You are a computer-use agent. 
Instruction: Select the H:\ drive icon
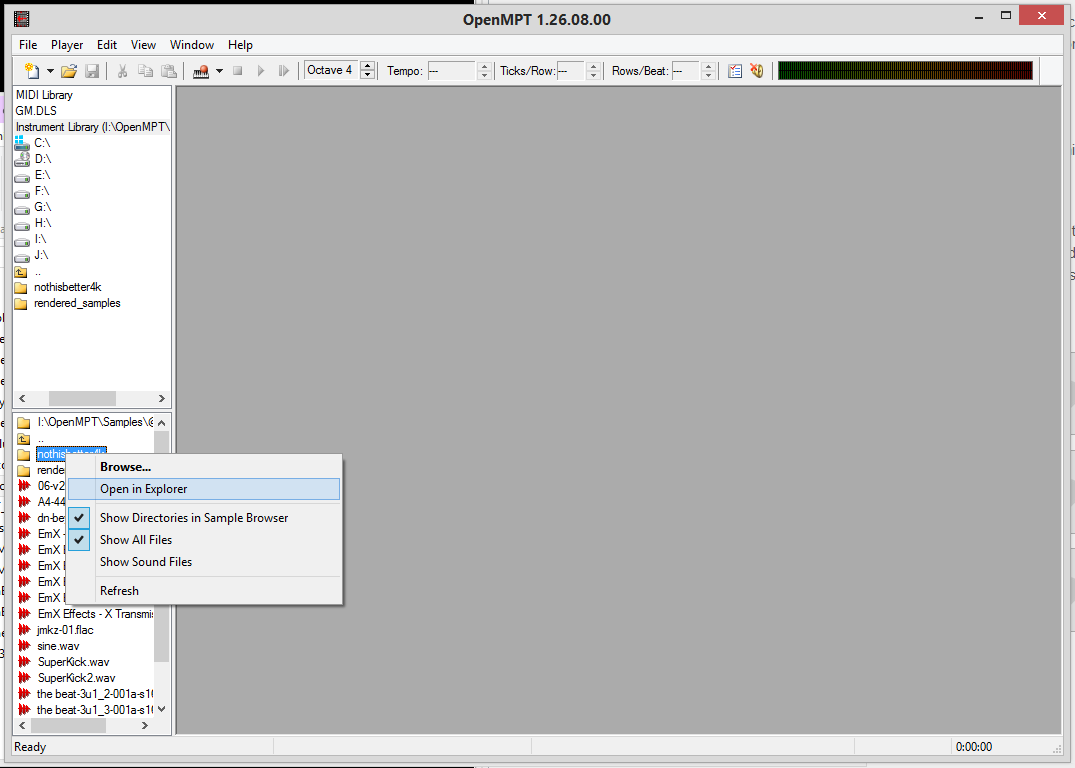tap(22, 224)
